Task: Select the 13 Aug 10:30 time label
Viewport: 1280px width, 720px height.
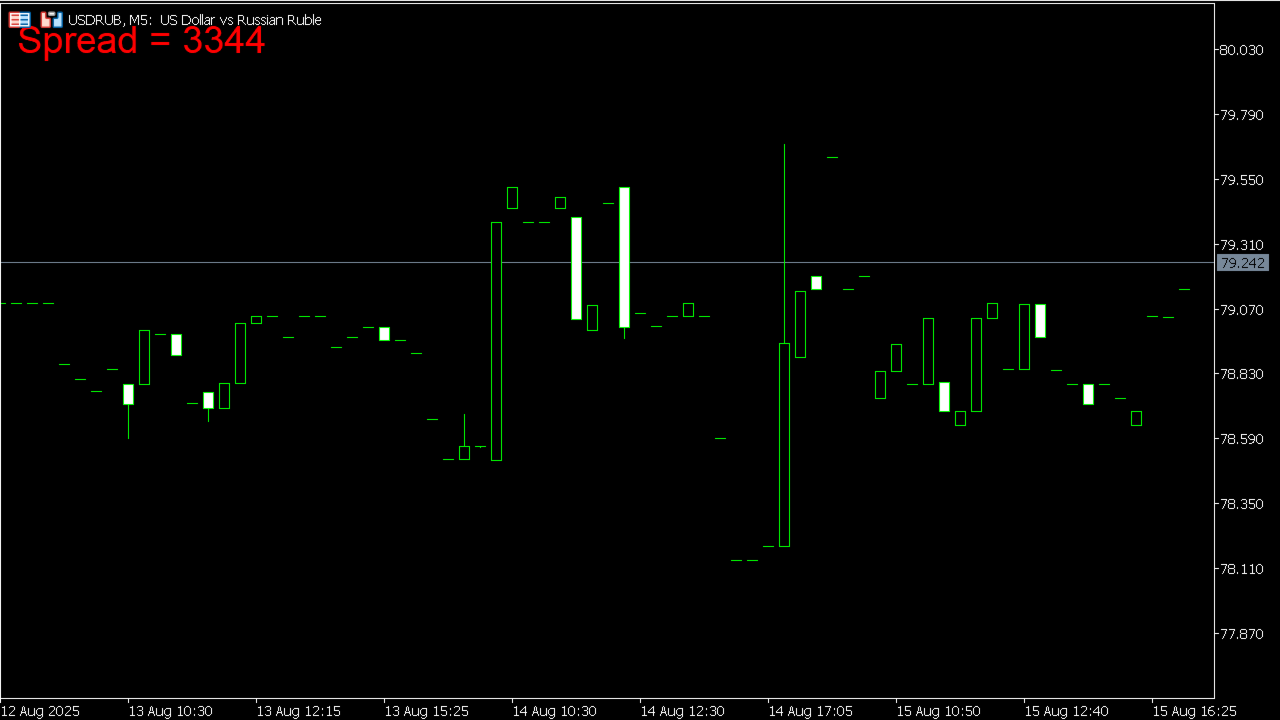Action: (170, 711)
